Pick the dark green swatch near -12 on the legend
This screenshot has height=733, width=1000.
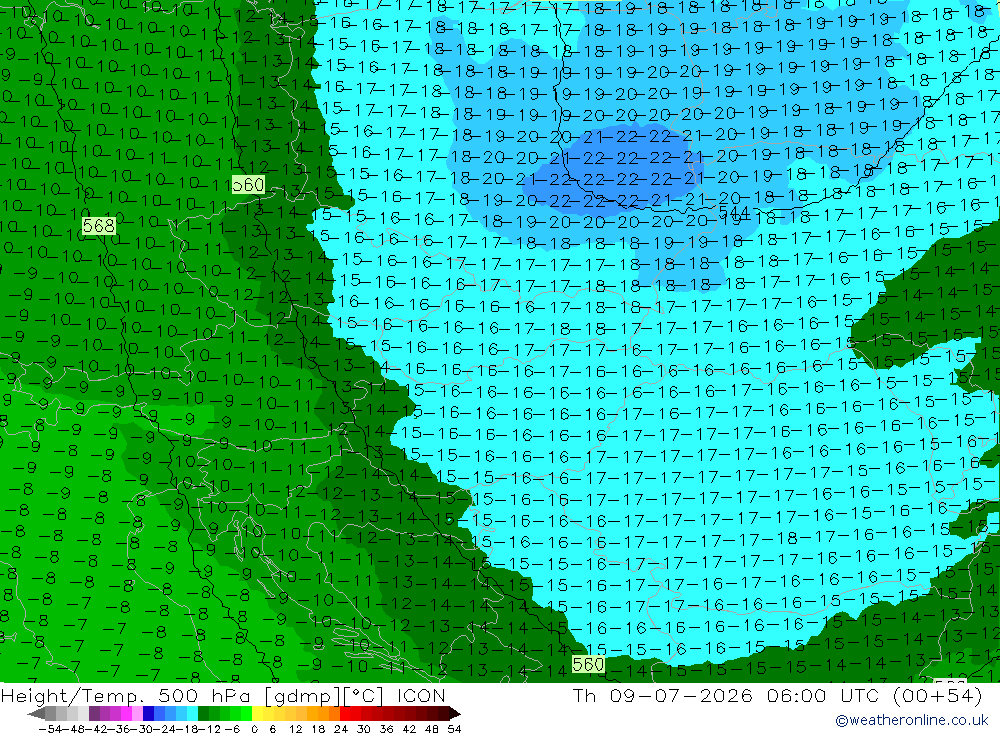(x=203, y=714)
